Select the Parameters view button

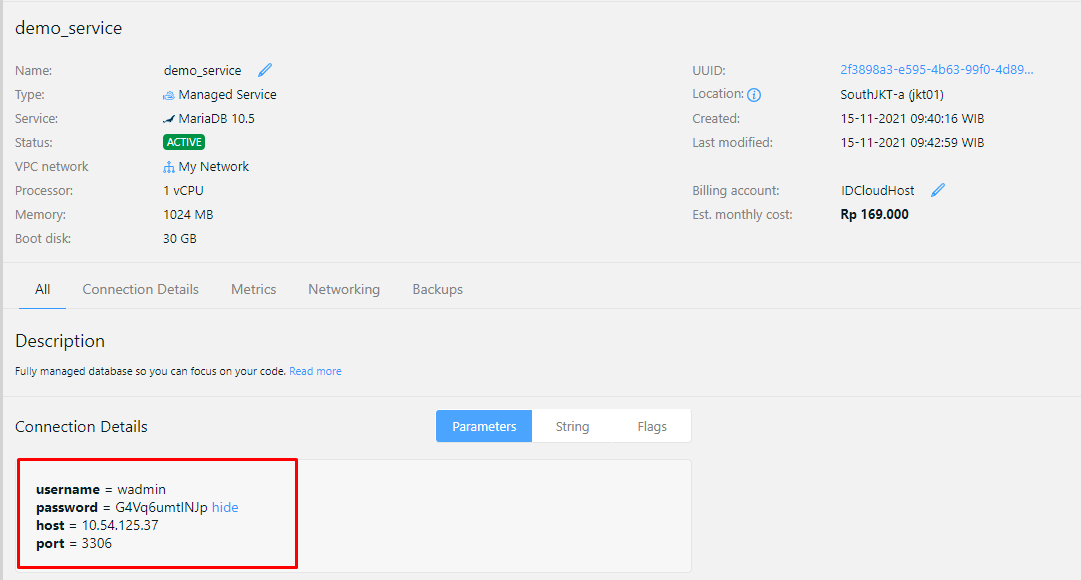coord(484,426)
